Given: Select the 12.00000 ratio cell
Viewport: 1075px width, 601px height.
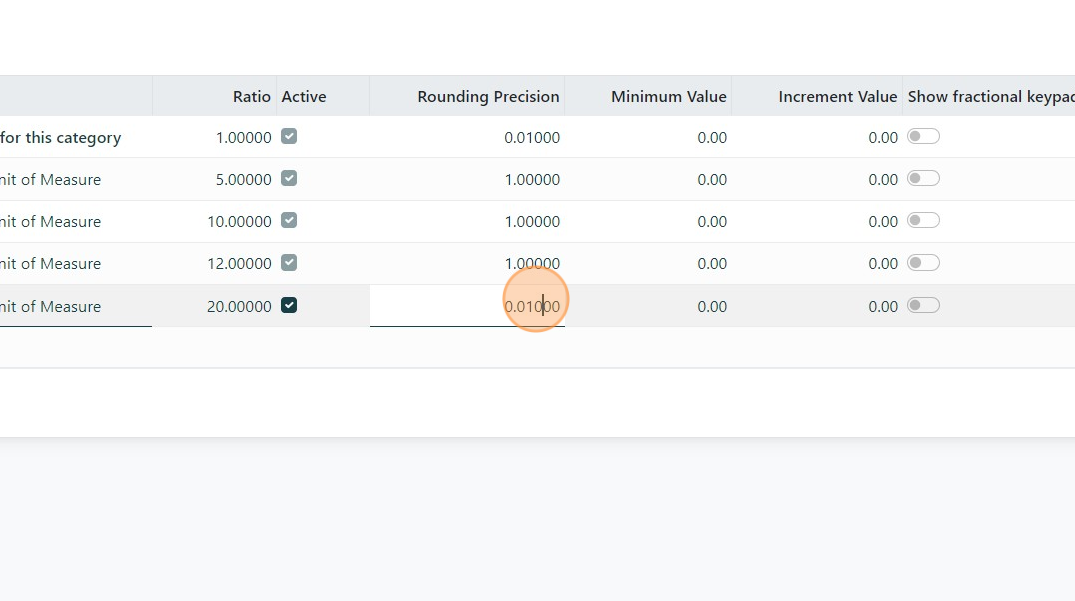Looking at the screenshot, I should click(x=238, y=264).
